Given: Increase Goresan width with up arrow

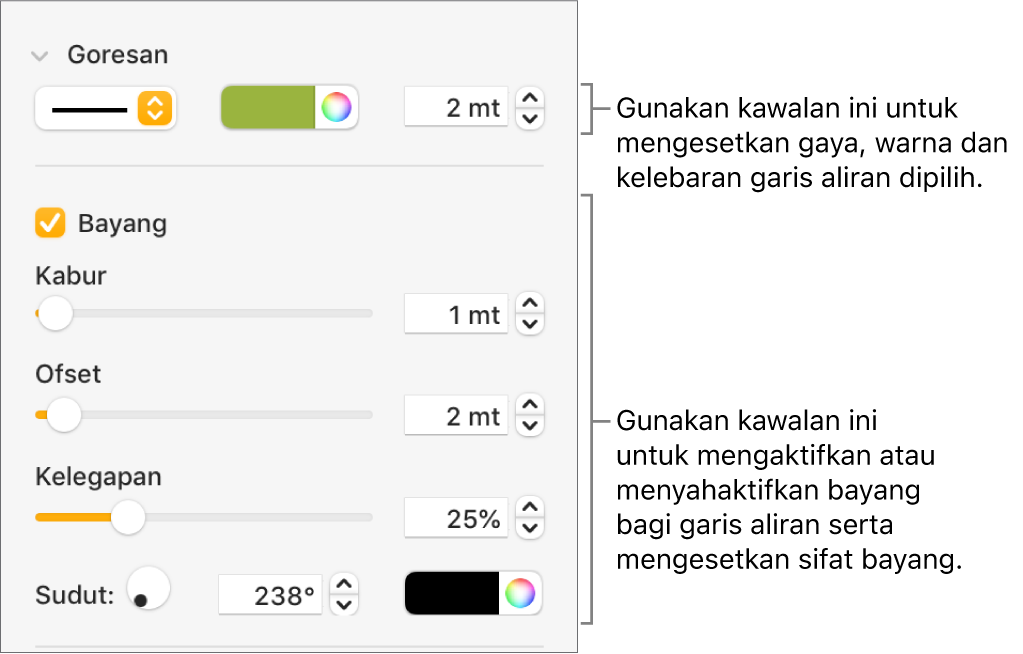Looking at the screenshot, I should [531, 98].
